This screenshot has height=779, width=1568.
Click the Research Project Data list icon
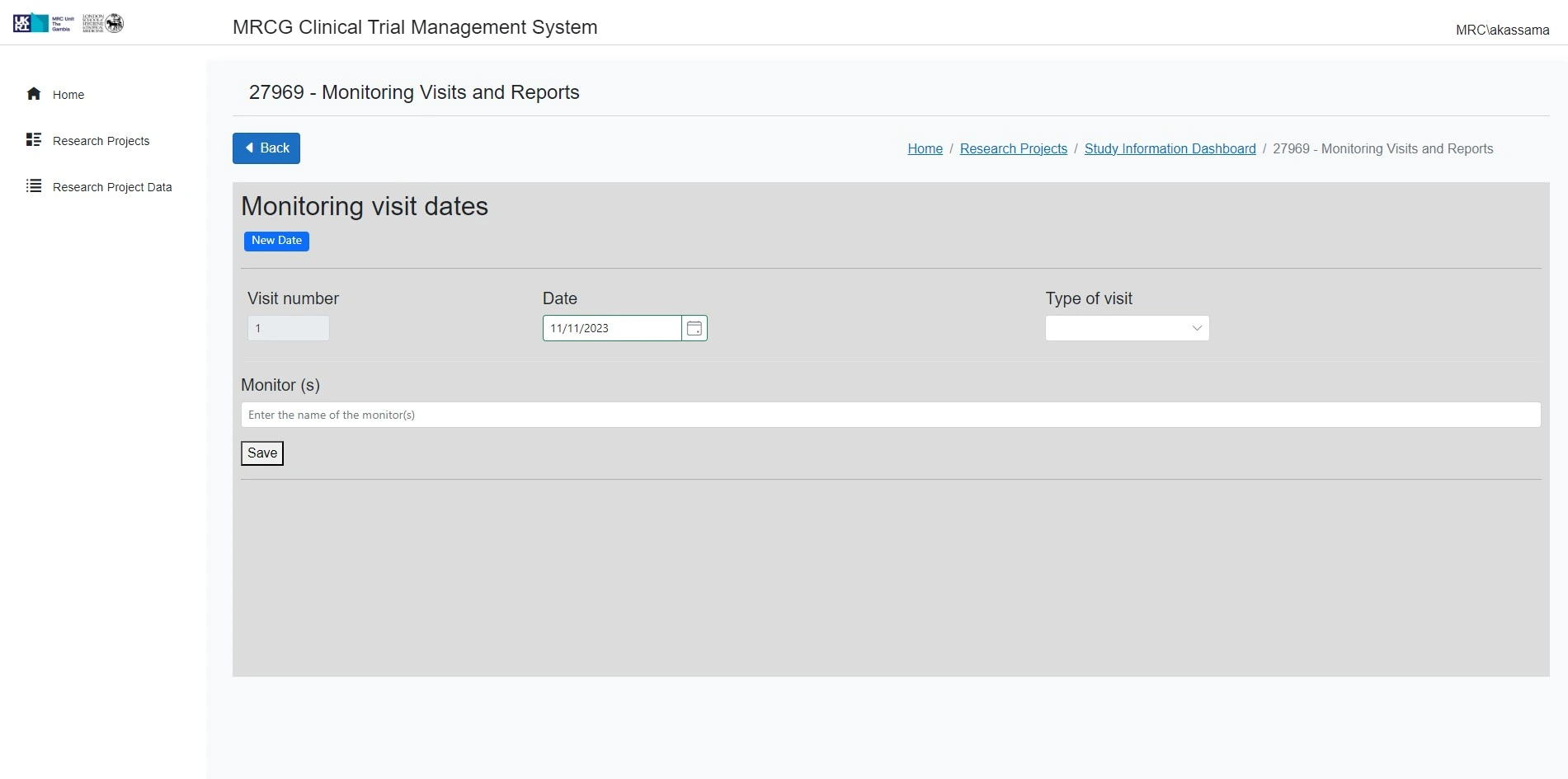click(x=34, y=186)
